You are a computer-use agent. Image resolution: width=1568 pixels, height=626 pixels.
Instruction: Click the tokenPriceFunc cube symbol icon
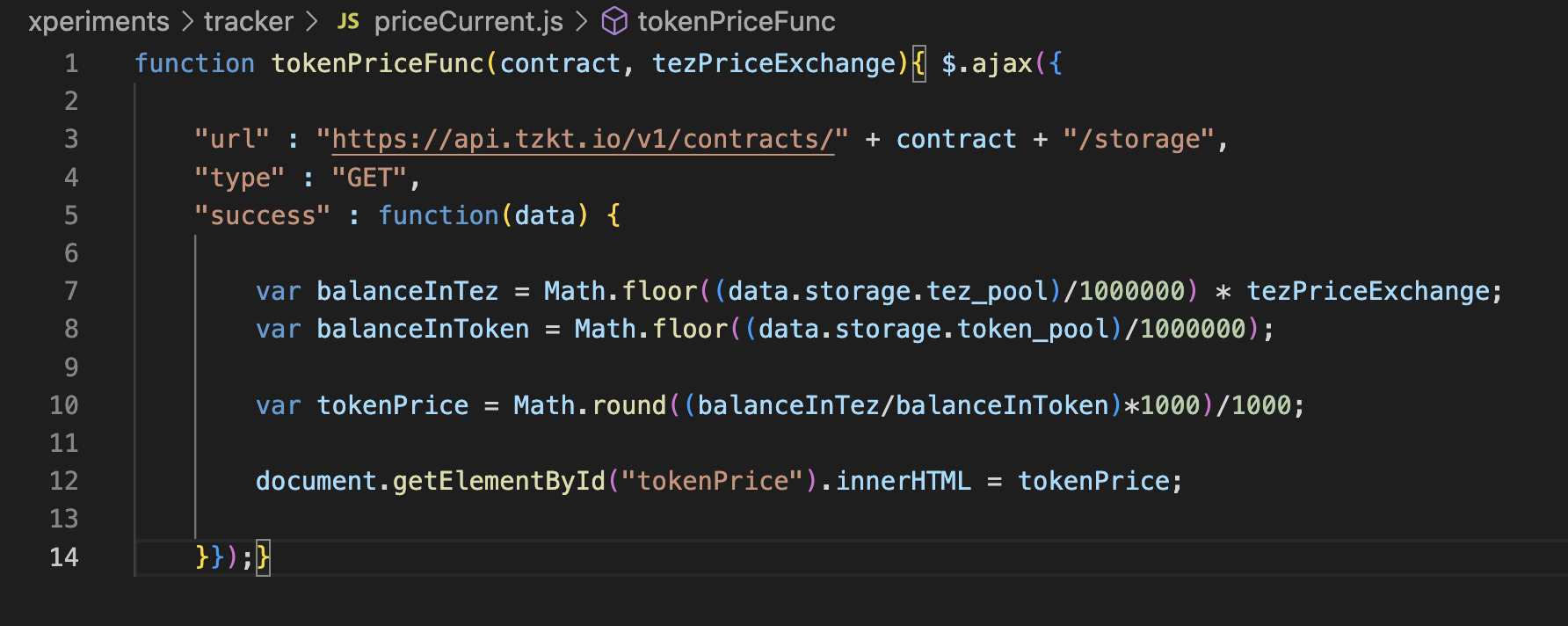click(x=613, y=21)
